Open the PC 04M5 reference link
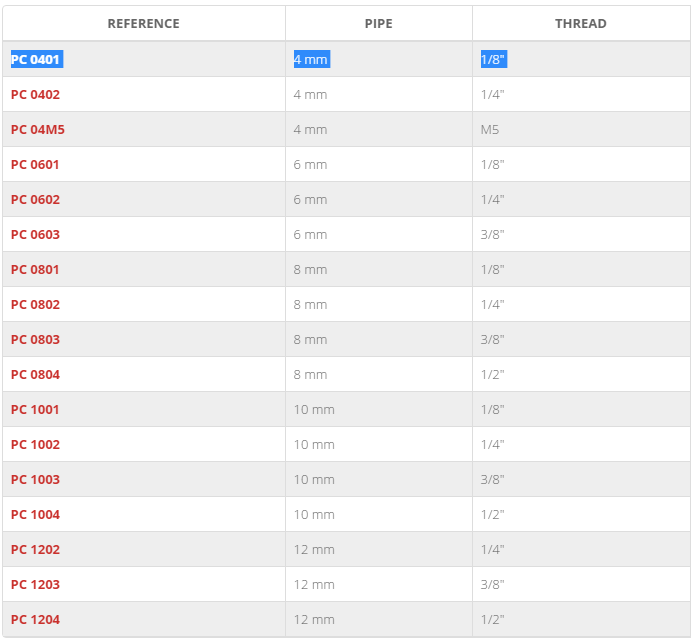This screenshot has width=691, height=644. click(38, 129)
